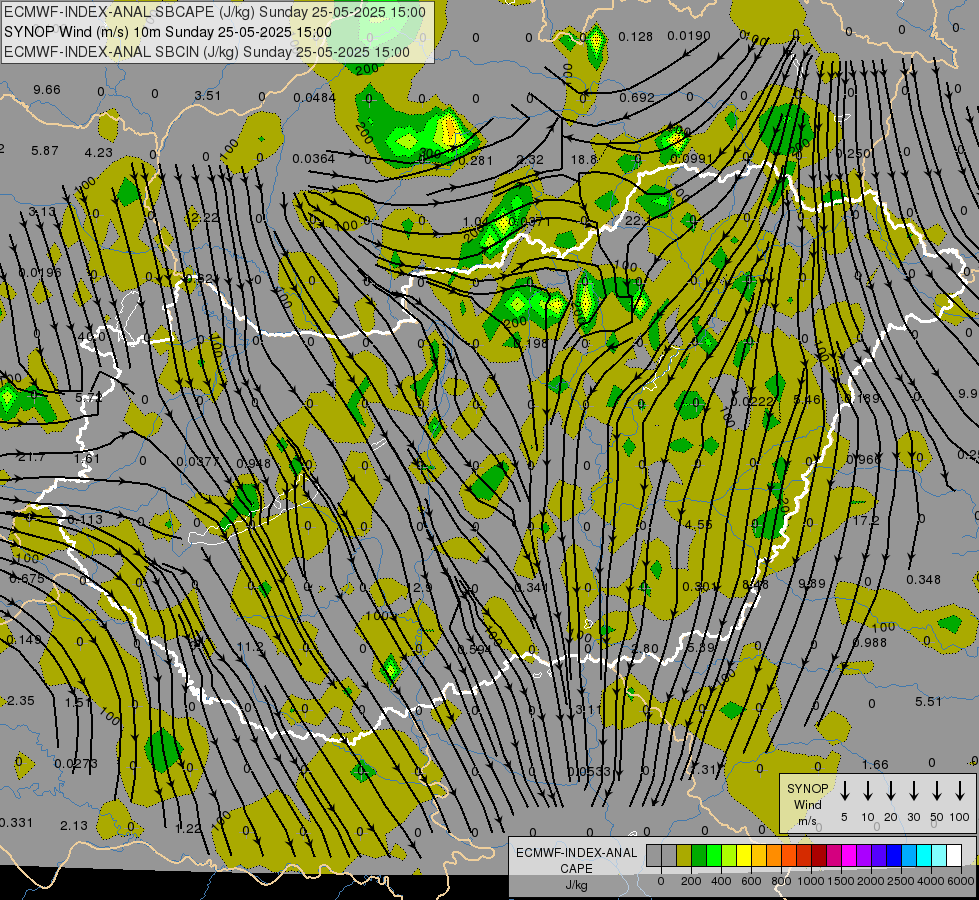Click the 1000 tick label on color scale
The image size is (979, 900).
click(811, 881)
